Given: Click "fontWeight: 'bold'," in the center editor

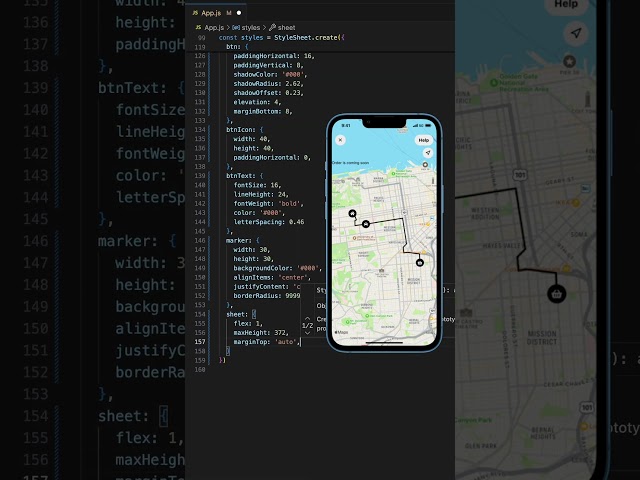Looking at the screenshot, I should [x=268, y=204].
